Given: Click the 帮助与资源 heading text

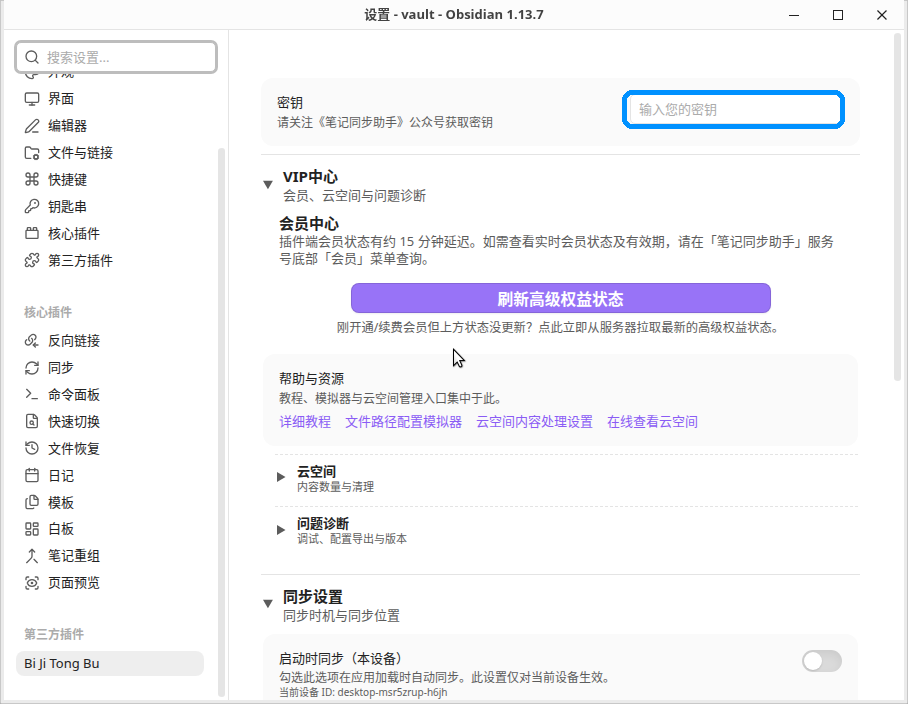Looking at the screenshot, I should [312, 379].
